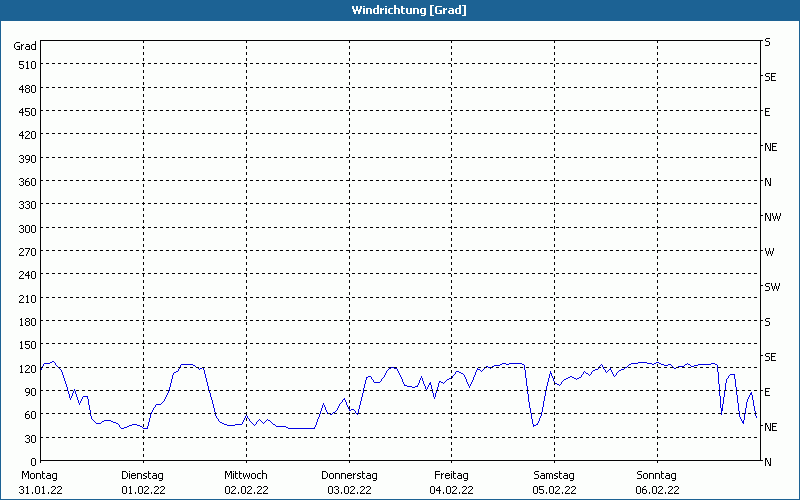Click the date "05.02.22" under Samstag
This screenshot has height=500, width=800.
tap(555, 490)
